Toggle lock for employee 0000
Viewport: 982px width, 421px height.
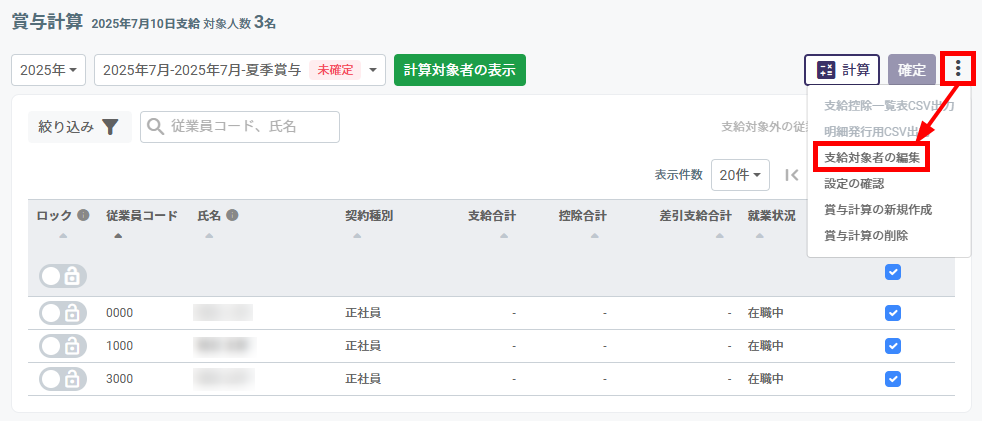tap(63, 313)
